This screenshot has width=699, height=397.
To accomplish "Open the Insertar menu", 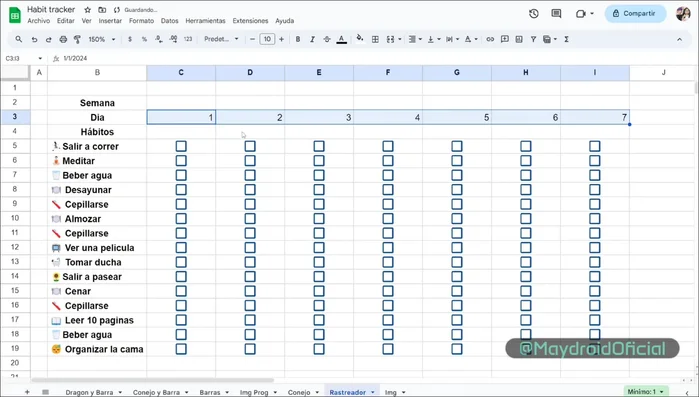I will pos(110,20).
